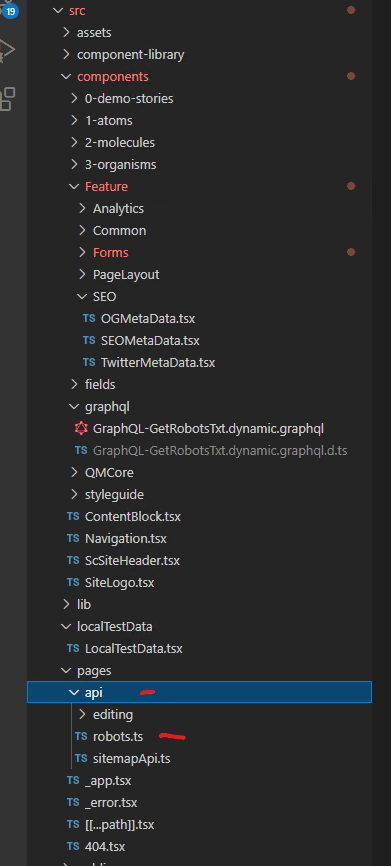Expand the PageLayout folder
This screenshot has height=866, width=391.
82,274
